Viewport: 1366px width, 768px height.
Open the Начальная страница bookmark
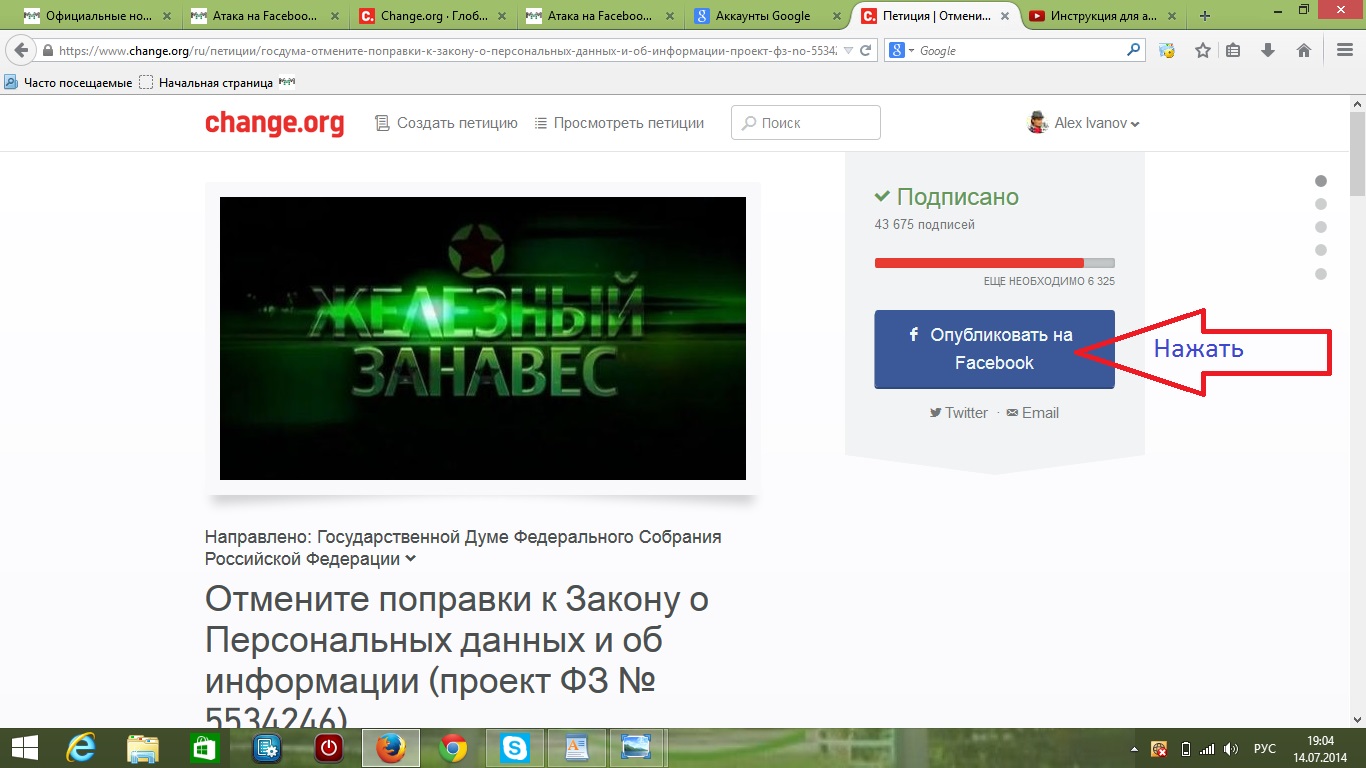(x=206, y=82)
